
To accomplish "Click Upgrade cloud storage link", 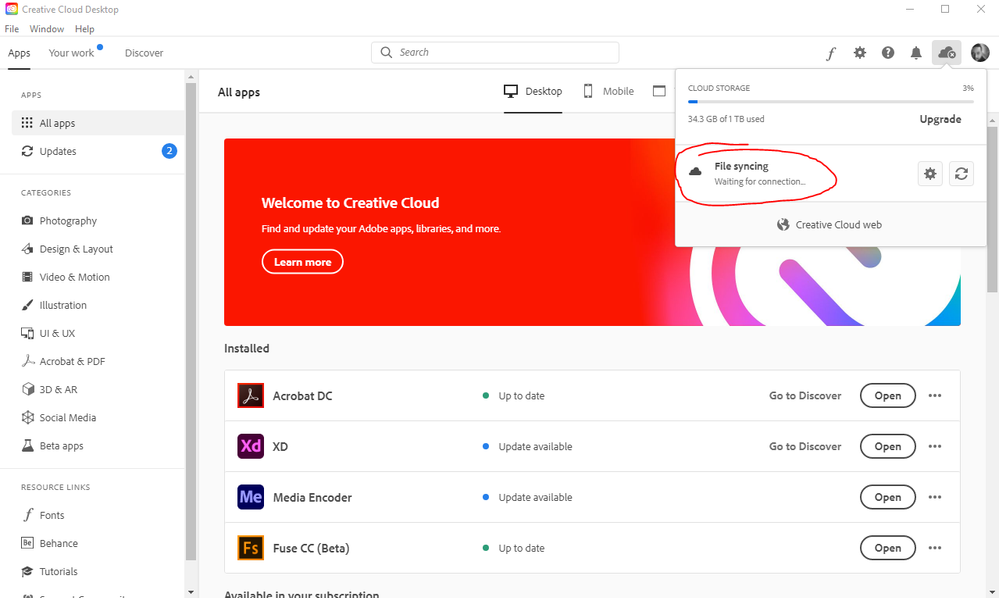I will [x=940, y=119].
